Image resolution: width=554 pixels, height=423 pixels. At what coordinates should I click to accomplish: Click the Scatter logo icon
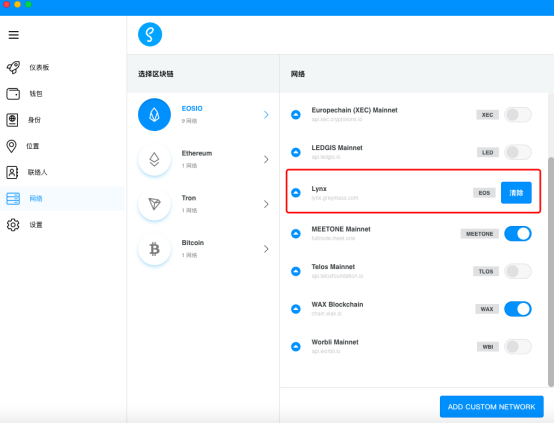150,35
